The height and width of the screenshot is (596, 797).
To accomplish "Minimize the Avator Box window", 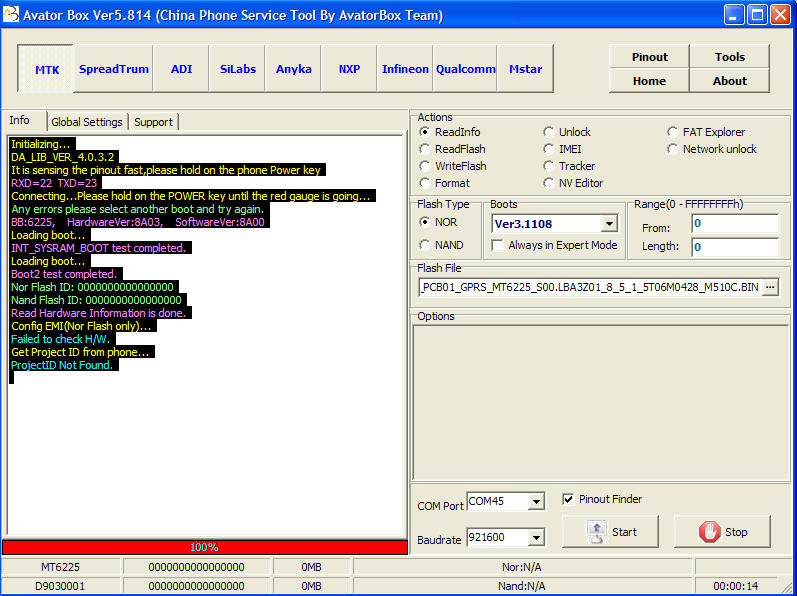I will (733, 15).
